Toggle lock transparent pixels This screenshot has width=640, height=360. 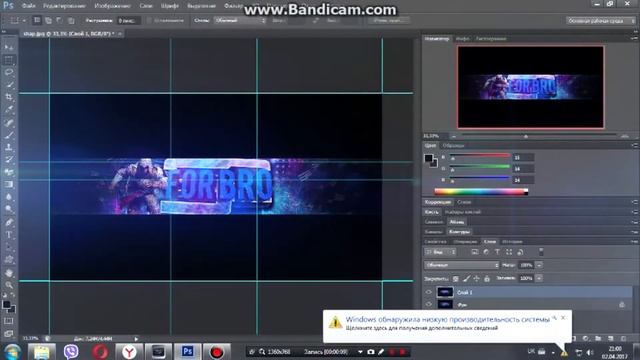(x=456, y=278)
